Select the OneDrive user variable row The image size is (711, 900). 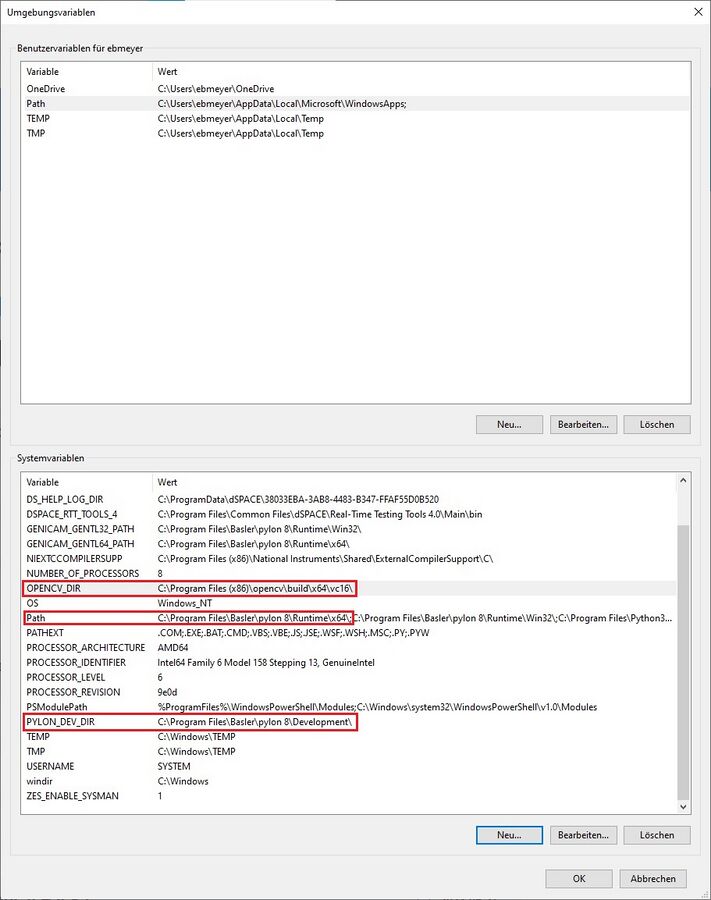[x=45, y=89]
